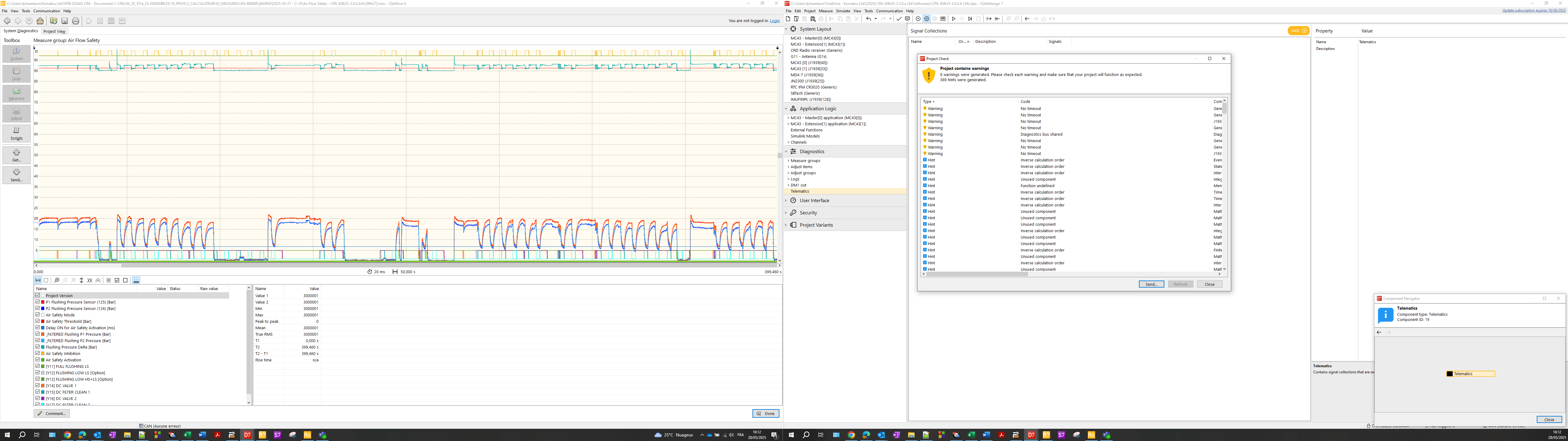Select the Telematics item under Diagnostics
The width and height of the screenshot is (1568, 441).
[800, 191]
